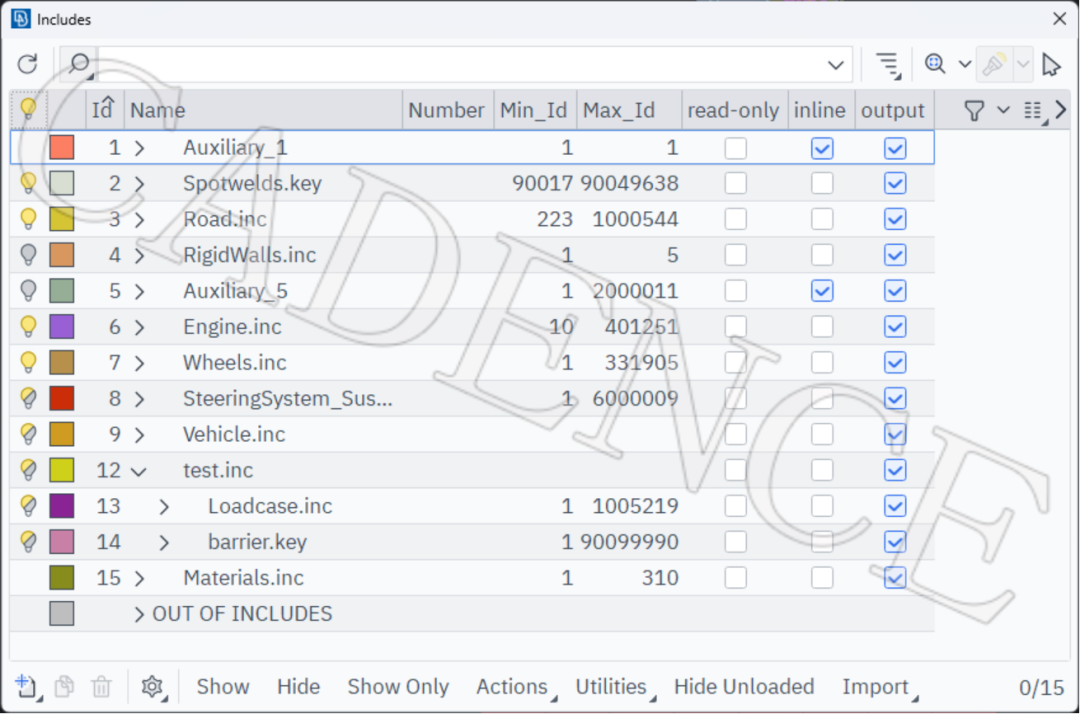
Task: Click the Hide button
Action: click(298, 686)
